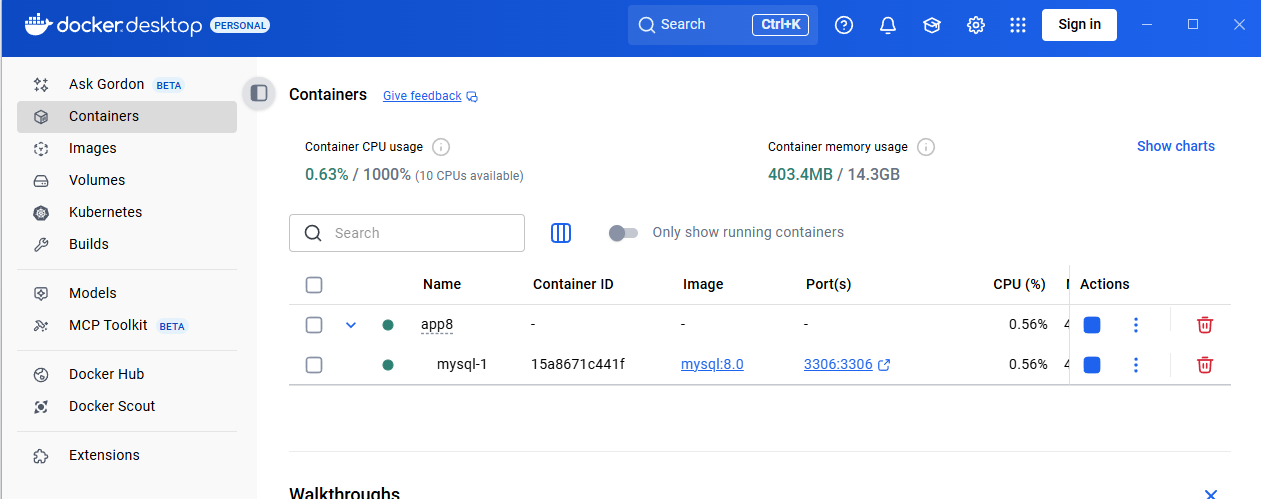Open MCP Toolkit in the sidebar

click(x=127, y=325)
